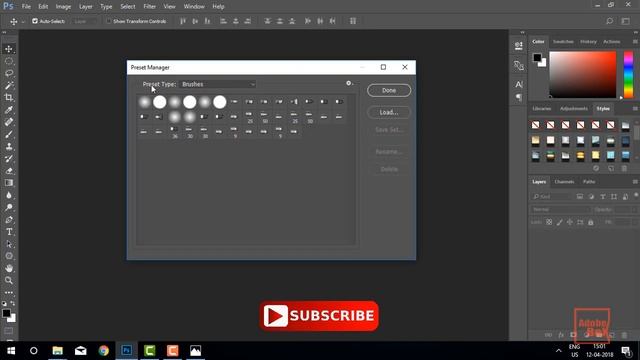Select the Gradient tool
This screenshot has width=640, height=360.
pos(9,183)
